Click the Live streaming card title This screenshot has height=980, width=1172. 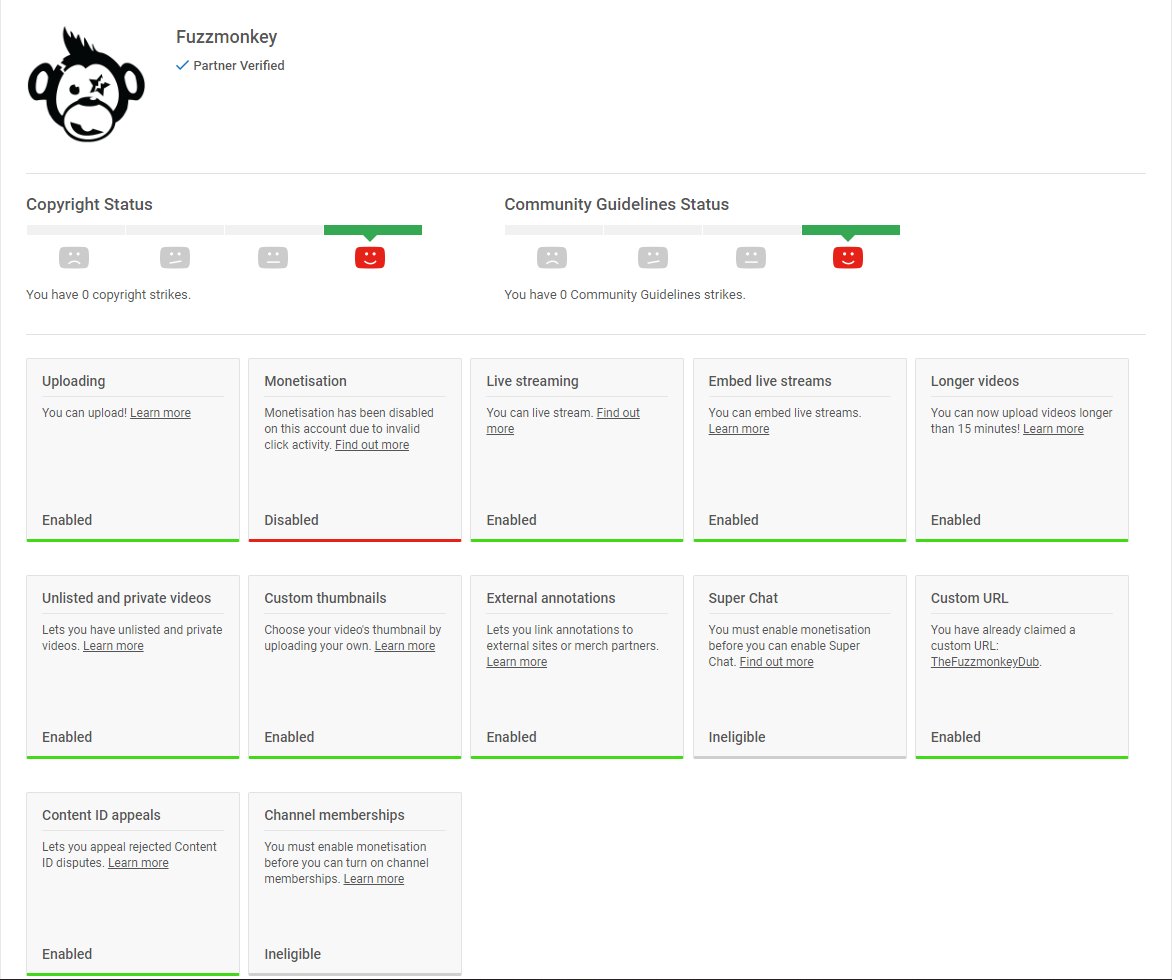pos(532,381)
